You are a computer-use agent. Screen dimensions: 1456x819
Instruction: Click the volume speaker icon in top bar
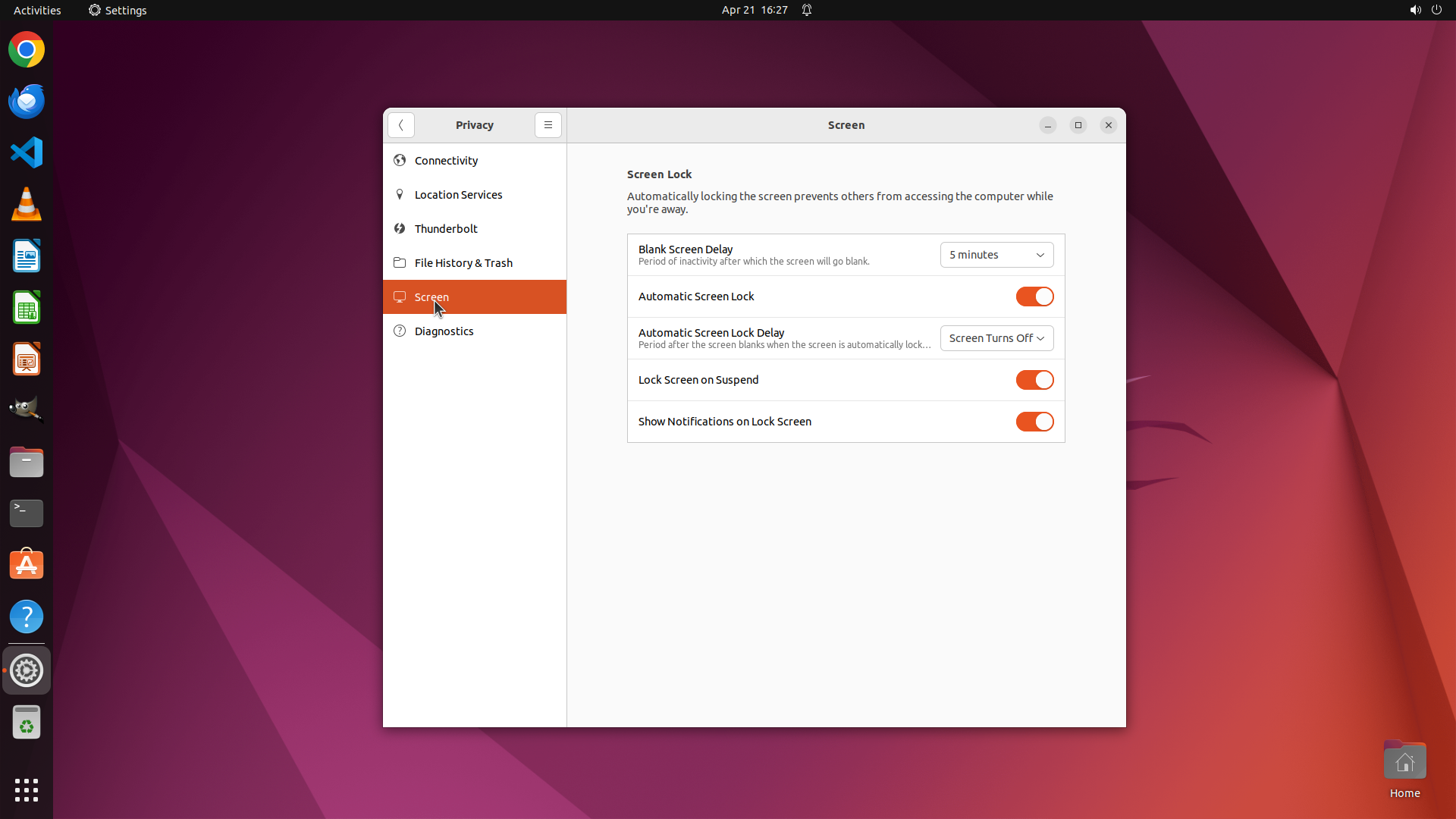(1415, 10)
